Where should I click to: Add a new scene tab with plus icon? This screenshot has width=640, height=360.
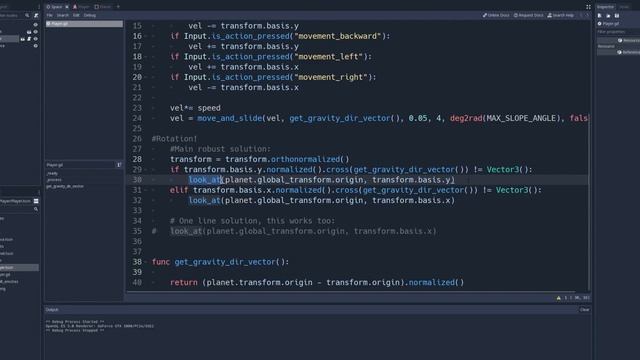click(118, 7)
